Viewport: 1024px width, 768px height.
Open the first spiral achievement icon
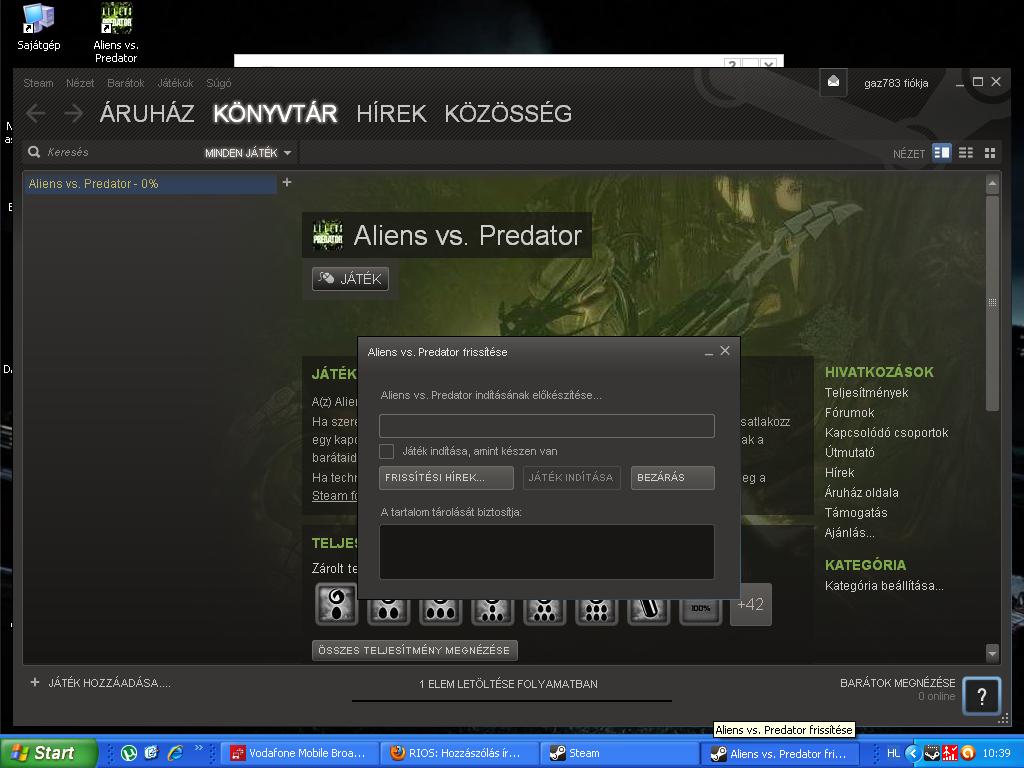pyautogui.click(x=336, y=604)
